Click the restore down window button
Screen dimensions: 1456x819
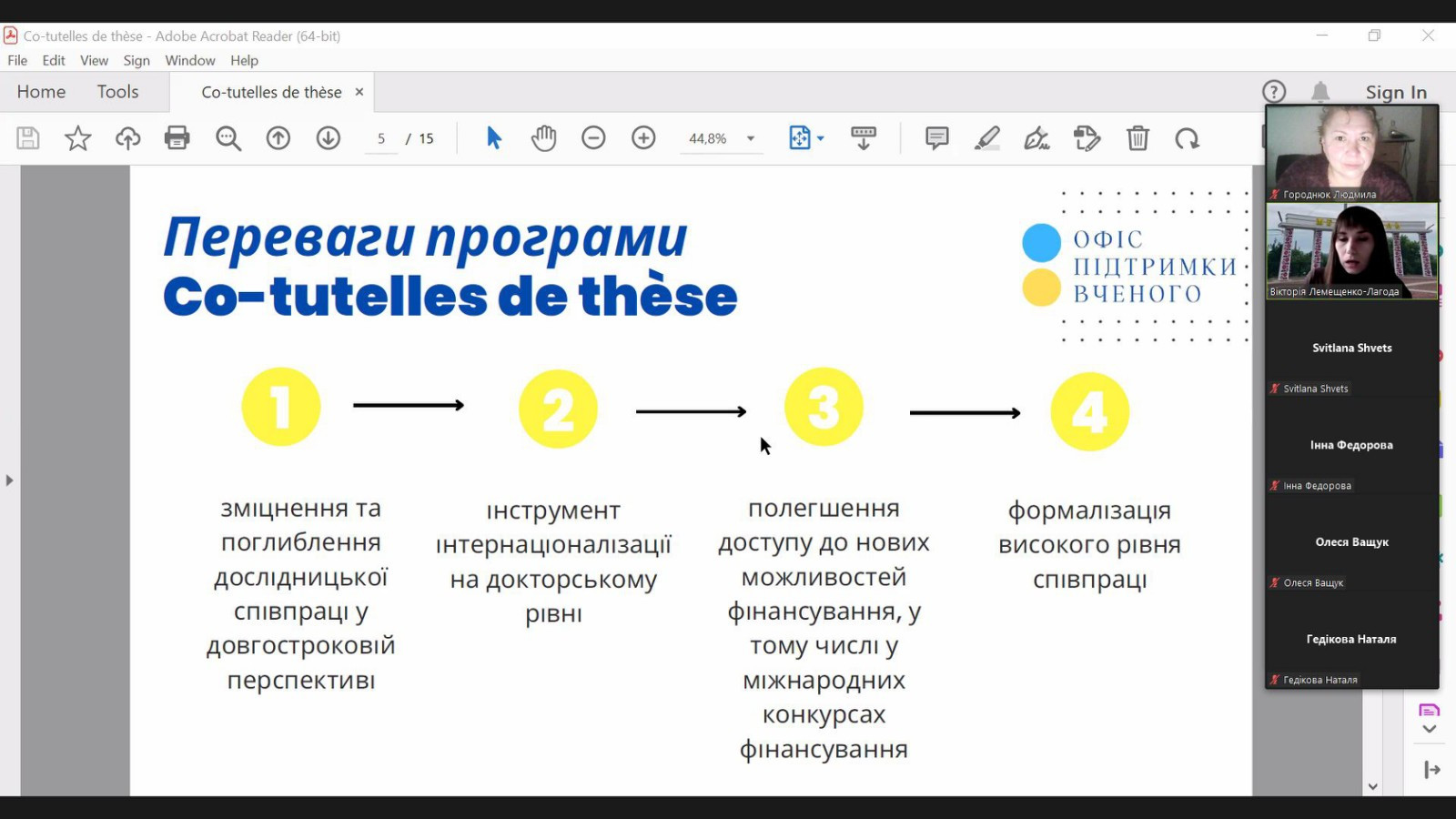click(x=1374, y=35)
